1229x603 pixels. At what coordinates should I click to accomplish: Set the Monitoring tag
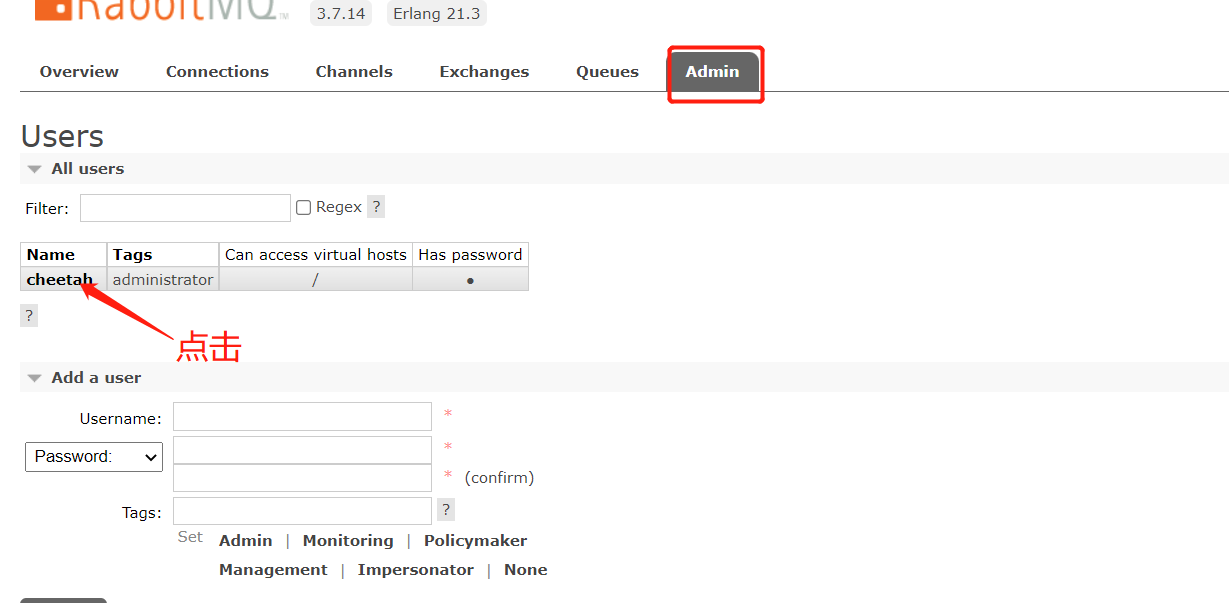348,541
